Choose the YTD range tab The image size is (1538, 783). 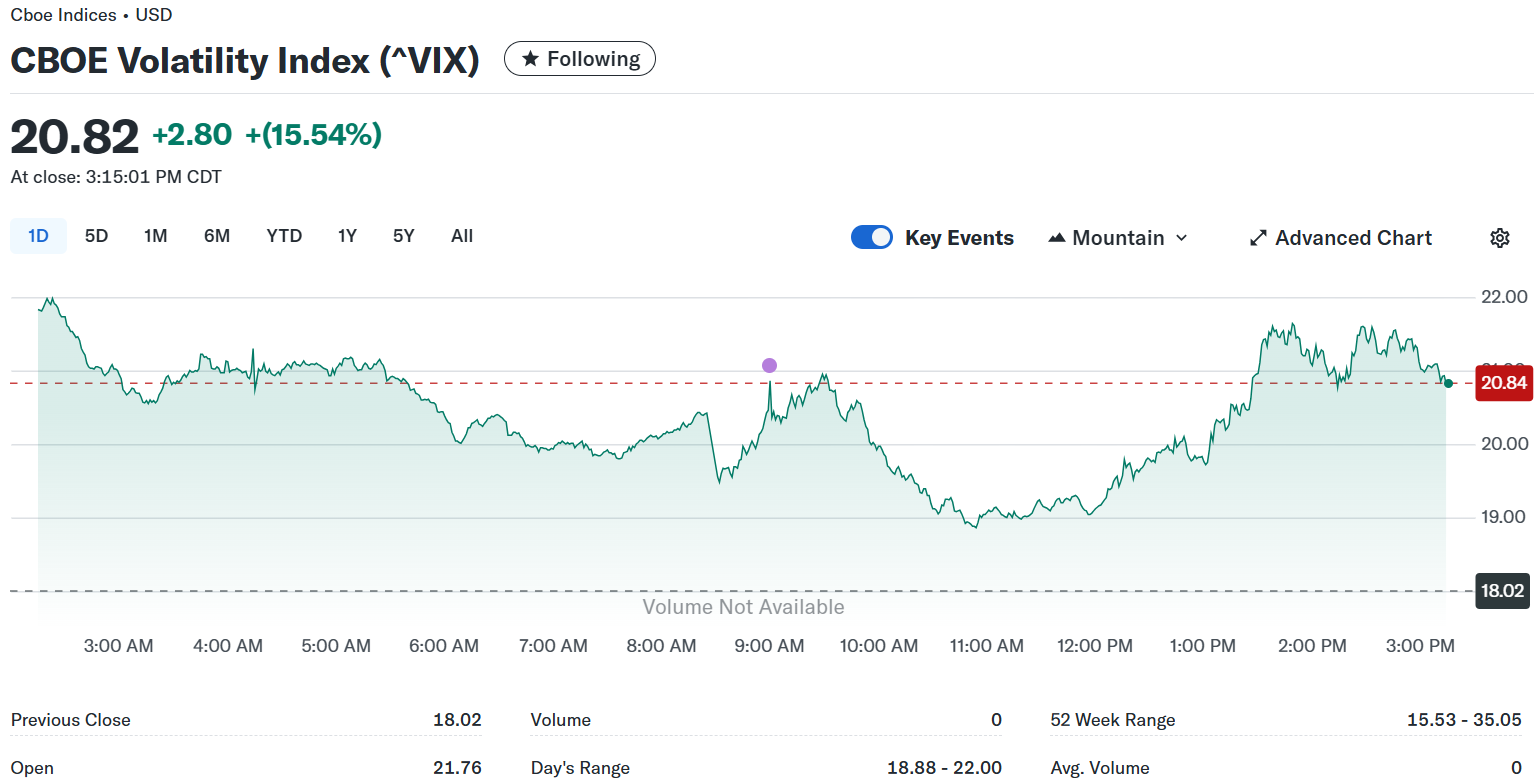point(284,236)
